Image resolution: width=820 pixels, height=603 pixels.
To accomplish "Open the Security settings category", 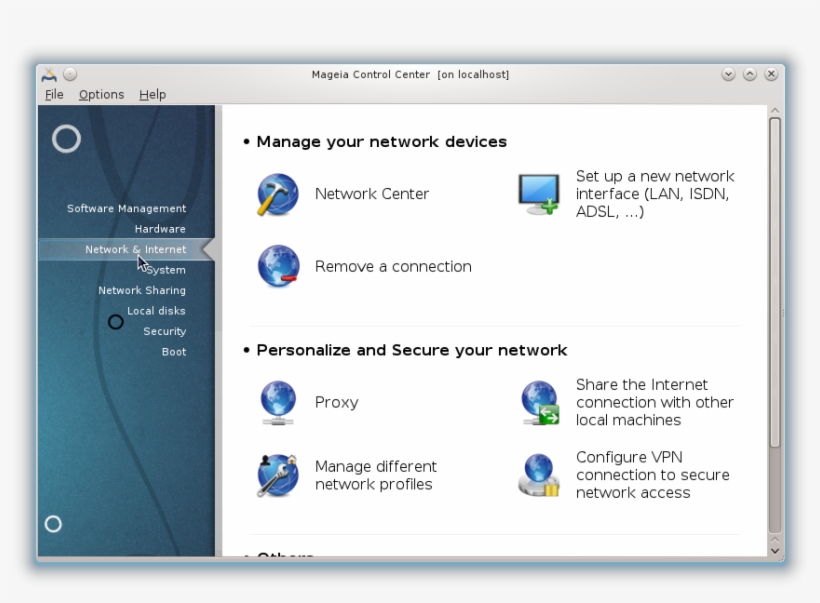I will [x=163, y=331].
